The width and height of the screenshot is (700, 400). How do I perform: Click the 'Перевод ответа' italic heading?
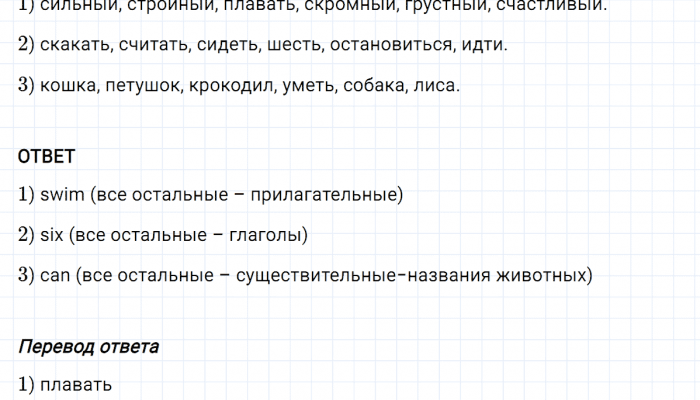(88, 346)
